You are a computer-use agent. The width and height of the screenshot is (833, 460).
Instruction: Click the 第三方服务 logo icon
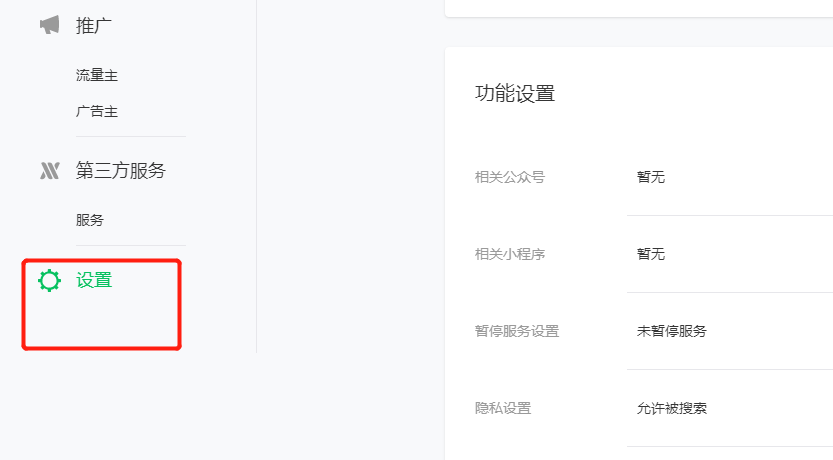tap(49, 171)
